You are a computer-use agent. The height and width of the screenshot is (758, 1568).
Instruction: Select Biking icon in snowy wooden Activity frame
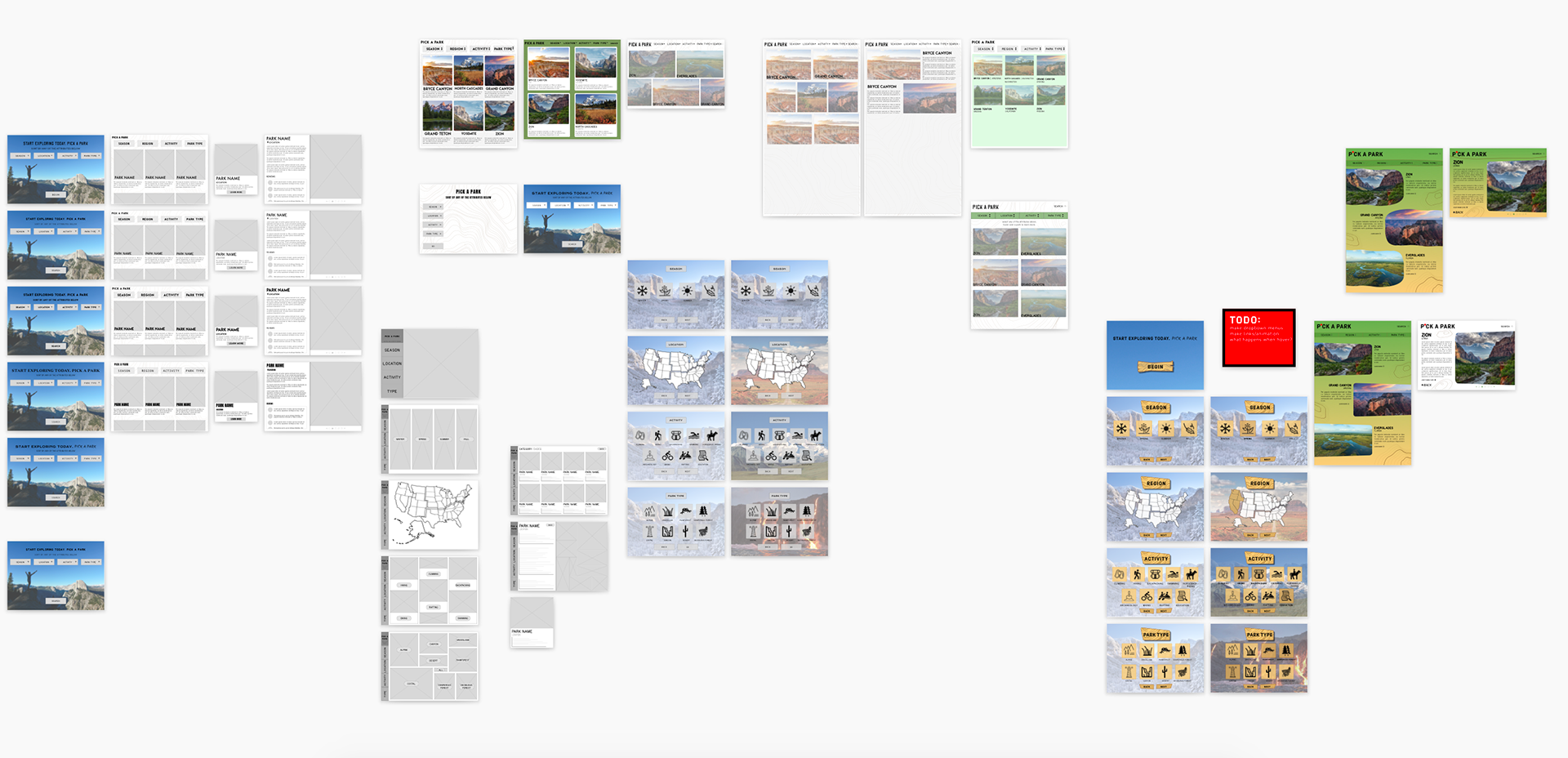1147,596
